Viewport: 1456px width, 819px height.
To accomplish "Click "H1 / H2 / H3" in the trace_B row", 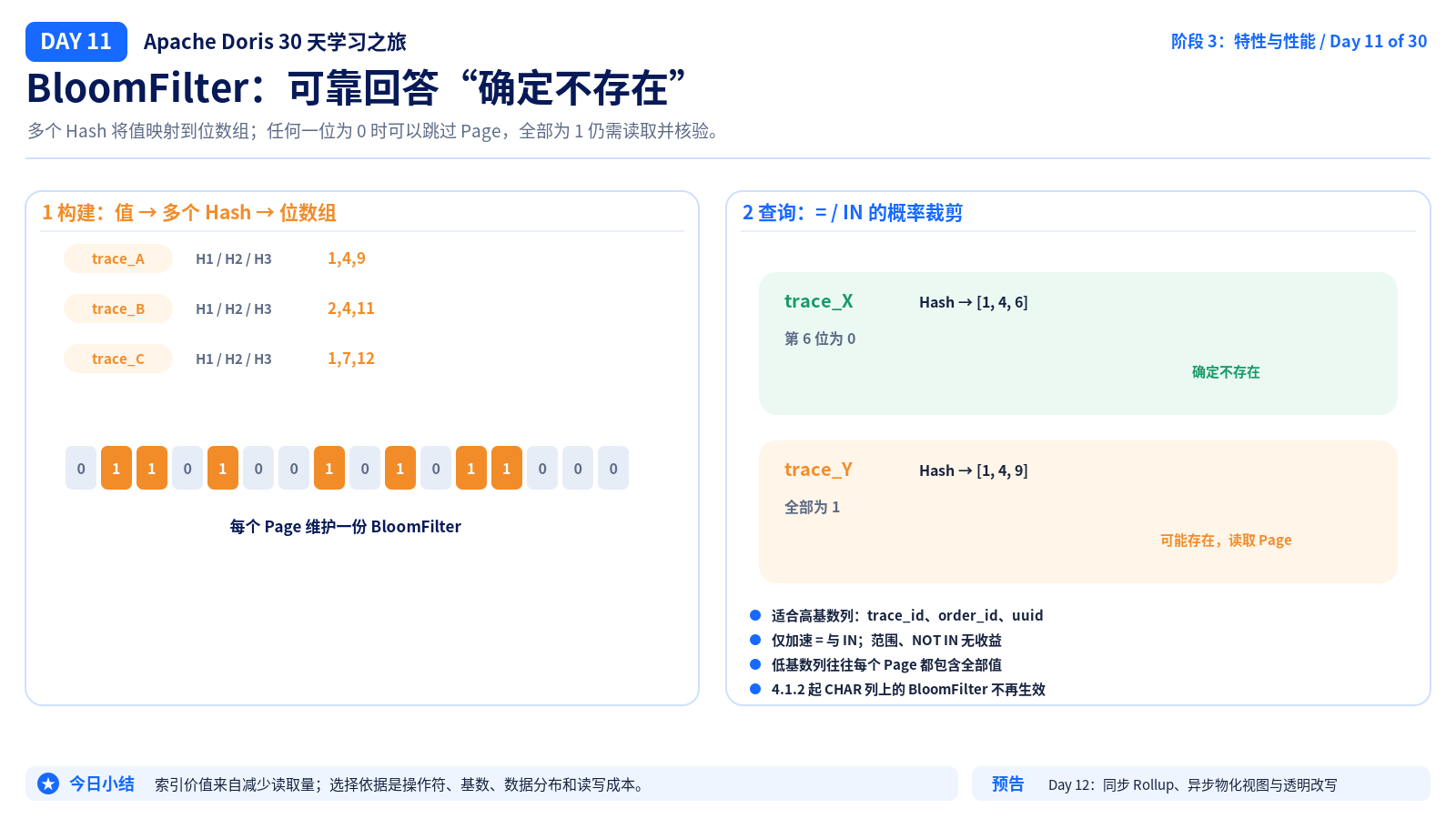I will click(234, 309).
